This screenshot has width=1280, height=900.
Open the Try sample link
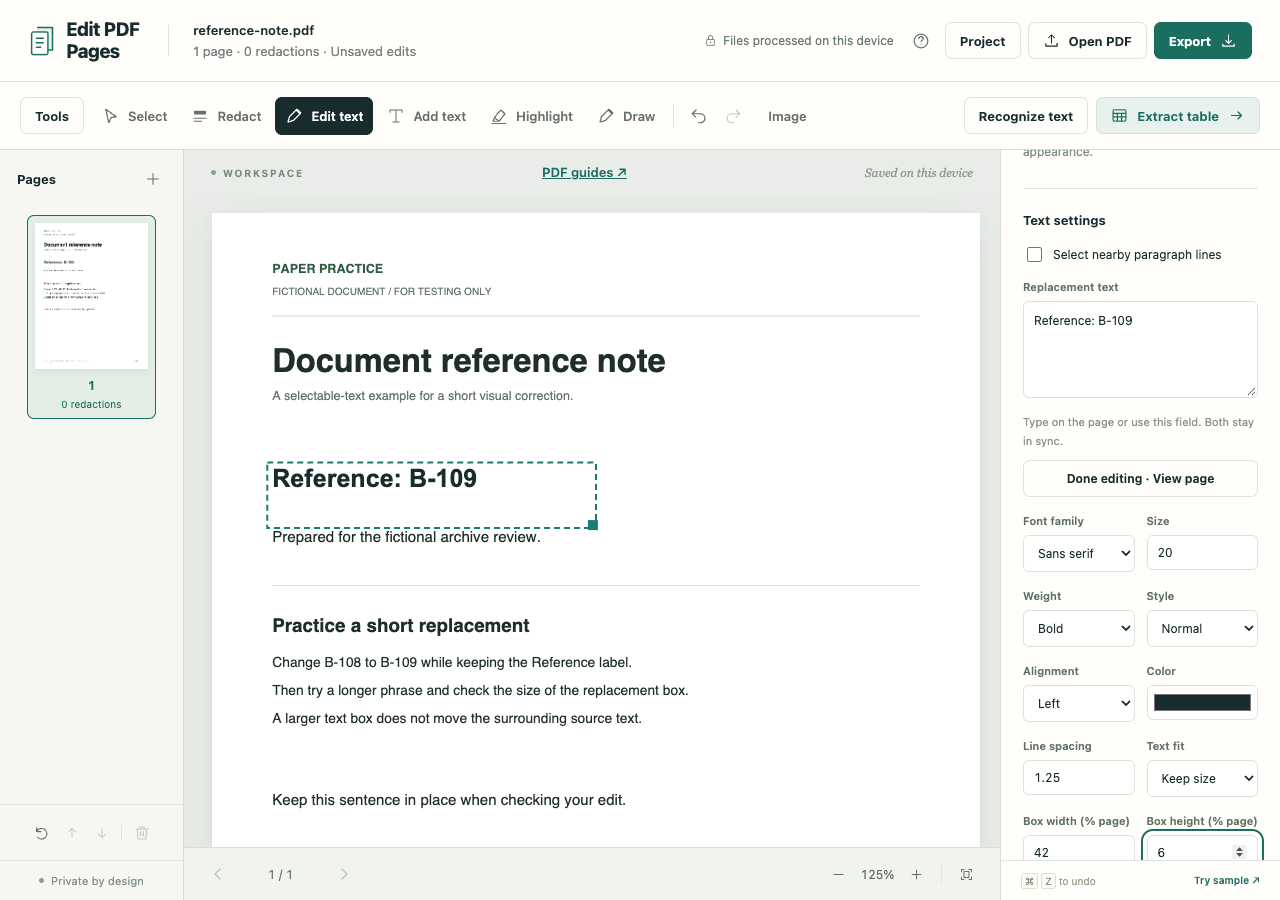pyautogui.click(x=1227, y=881)
